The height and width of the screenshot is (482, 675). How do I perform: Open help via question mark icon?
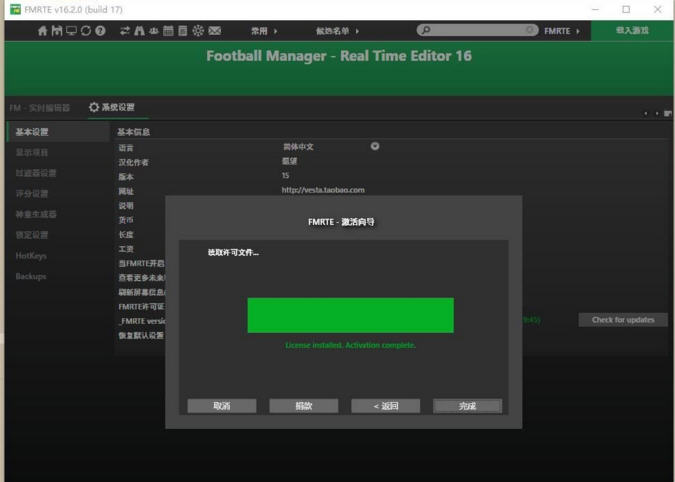(x=100, y=31)
